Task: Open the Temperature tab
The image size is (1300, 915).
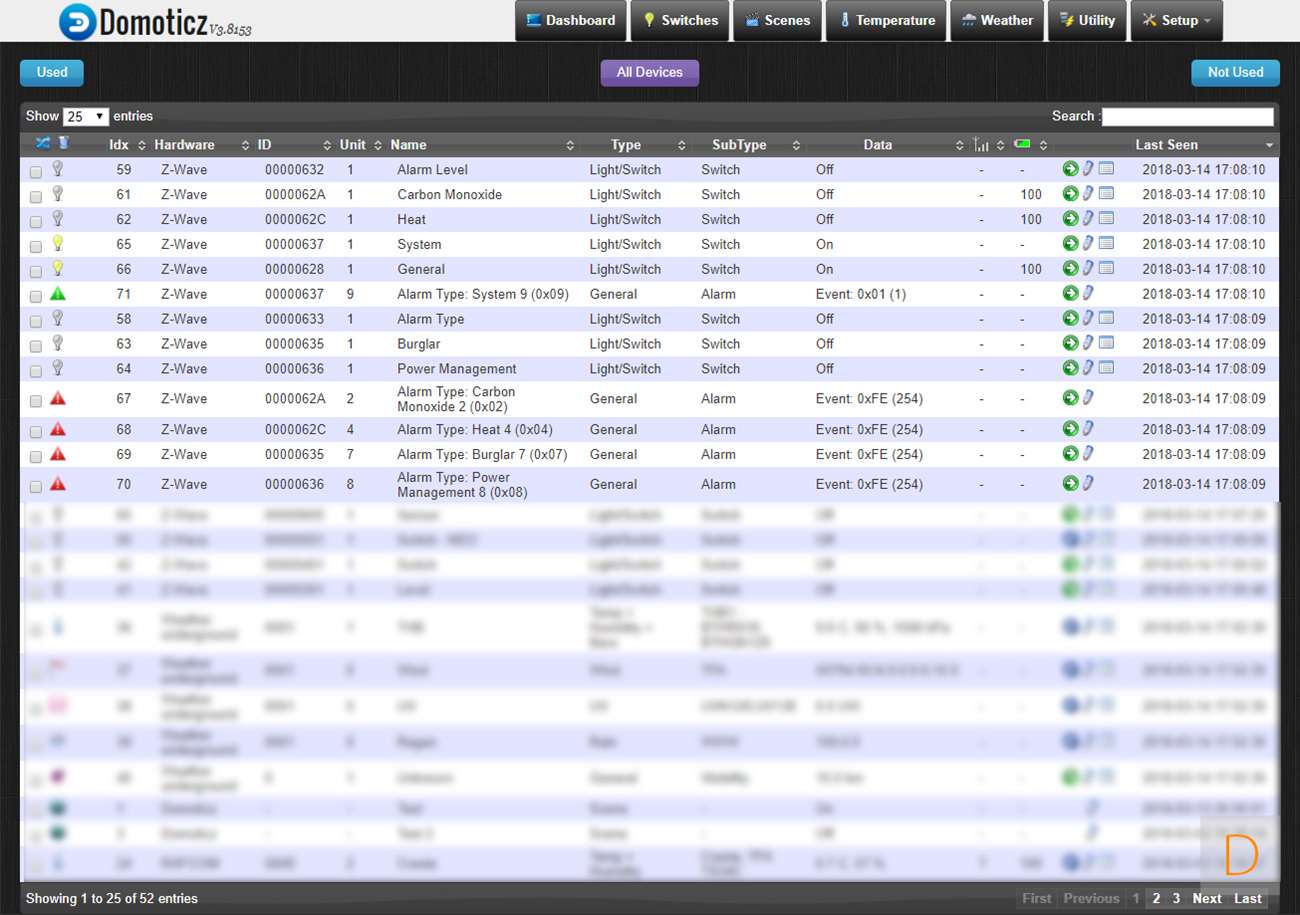Action: 886,21
